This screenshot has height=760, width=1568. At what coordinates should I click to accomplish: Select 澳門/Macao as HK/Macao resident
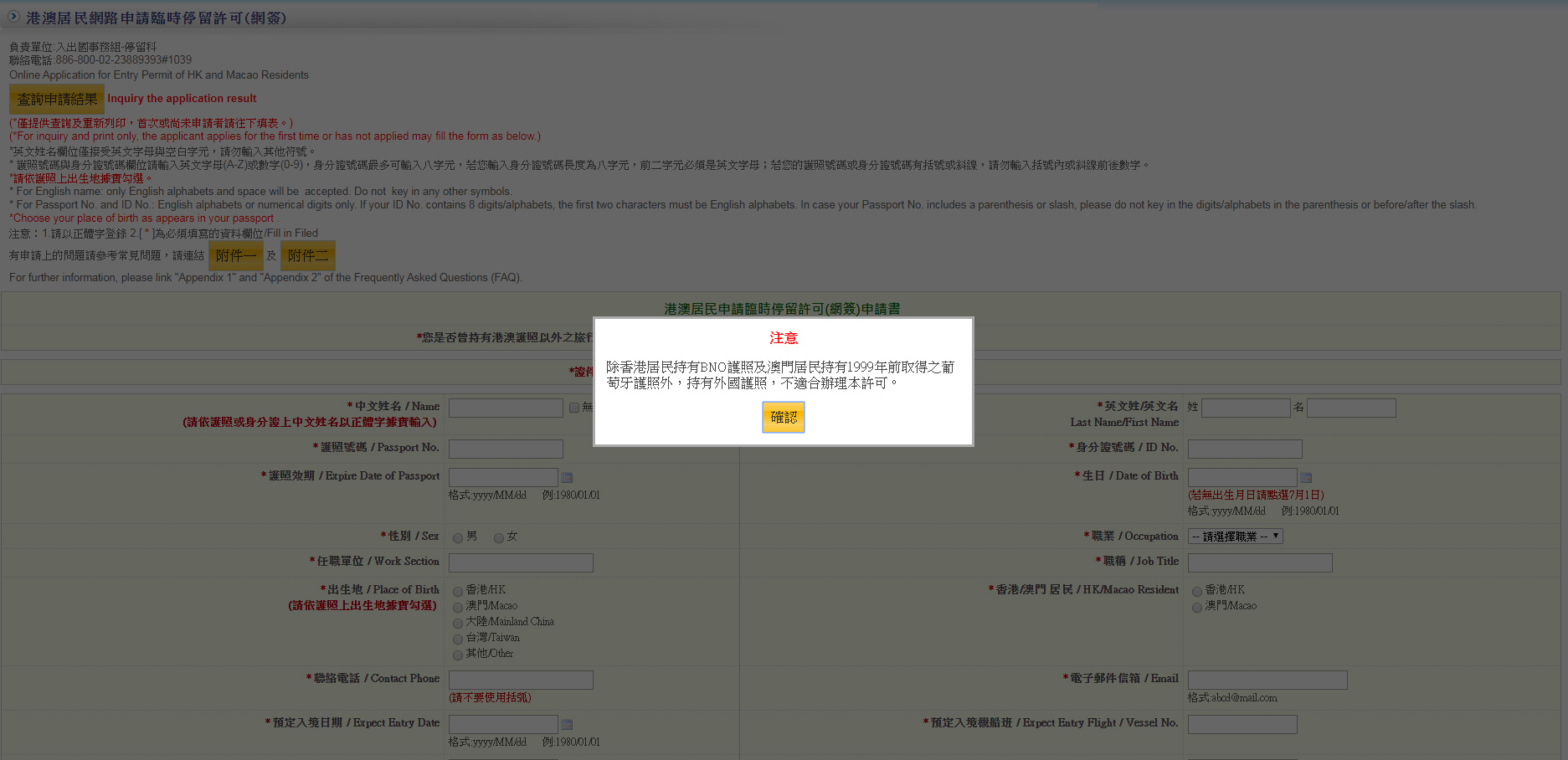1197,607
